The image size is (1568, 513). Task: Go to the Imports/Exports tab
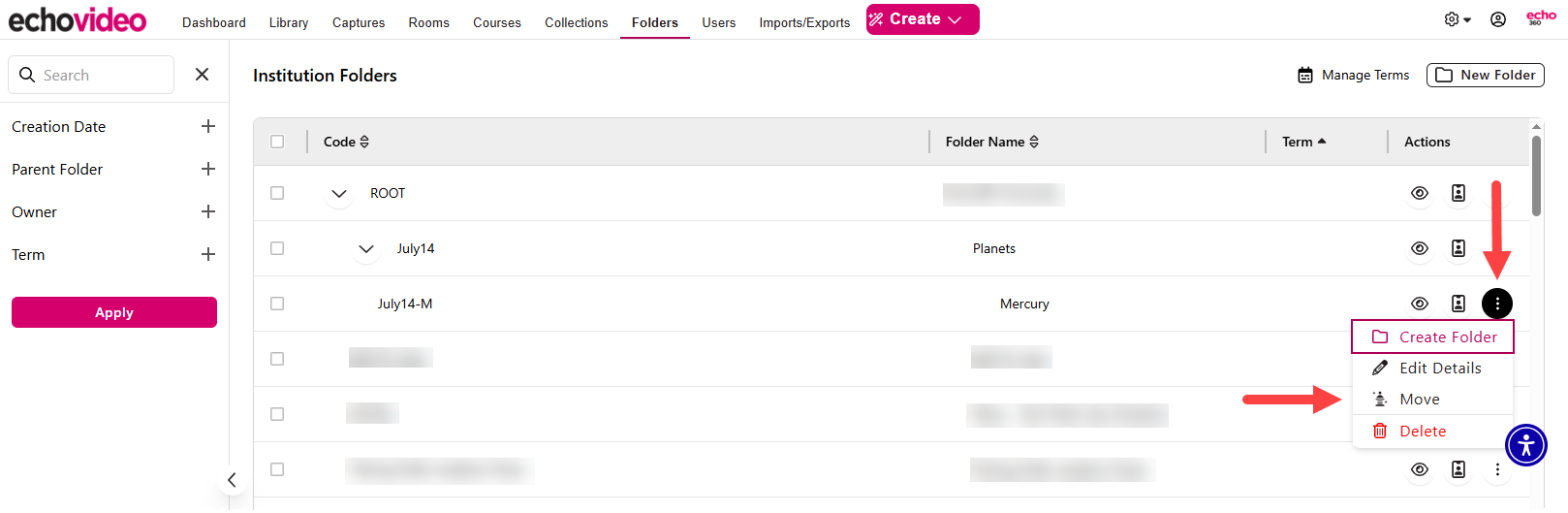804,22
